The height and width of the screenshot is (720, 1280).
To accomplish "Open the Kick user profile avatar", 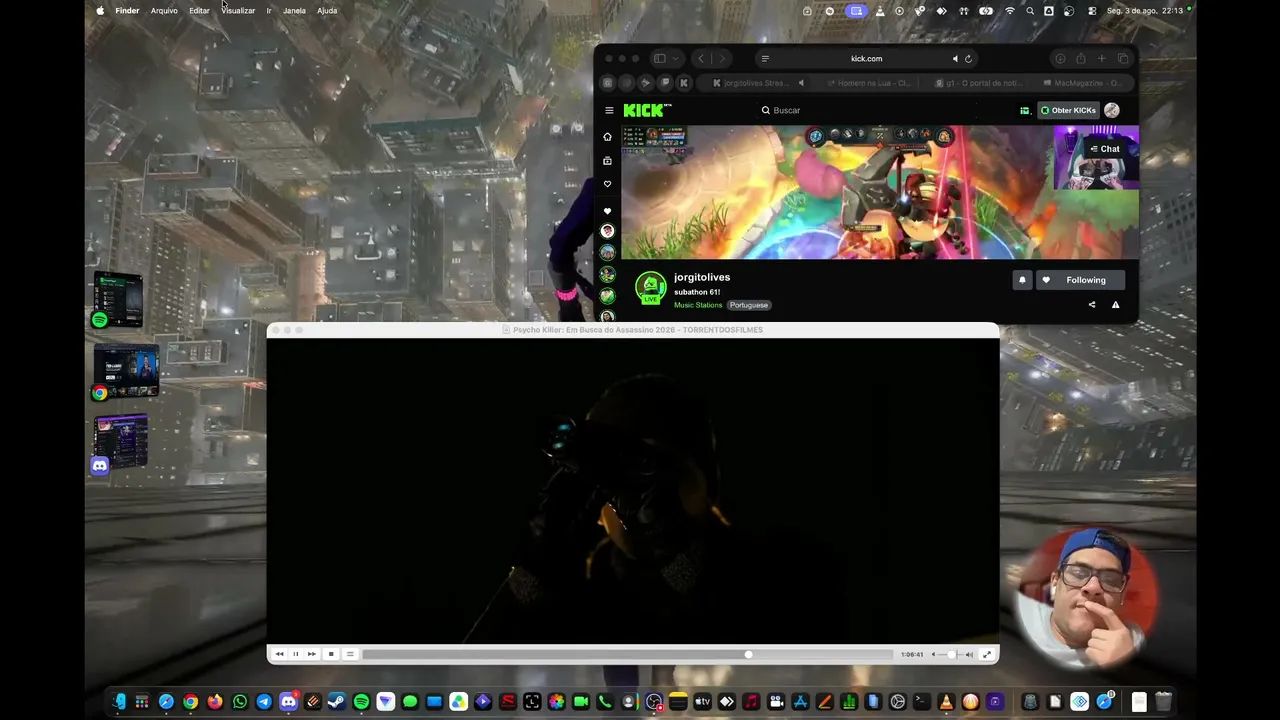I will point(1112,110).
